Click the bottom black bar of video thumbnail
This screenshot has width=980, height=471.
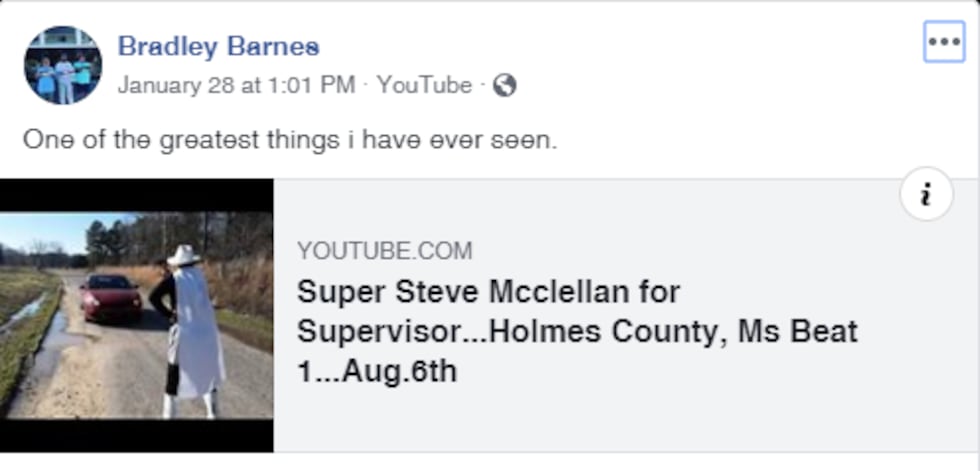tap(137, 435)
